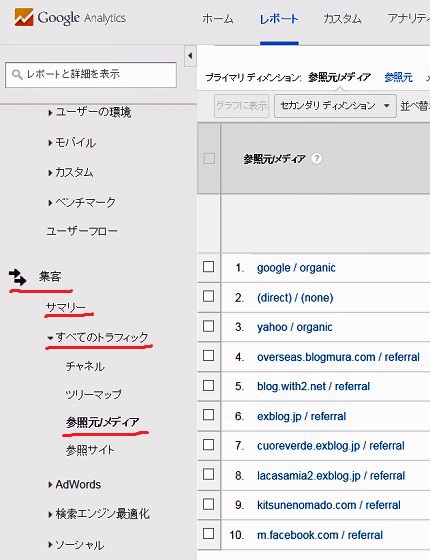Open exblog.jp / referral link
The height and width of the screenshot is (560, 430).
pos(301,416)
